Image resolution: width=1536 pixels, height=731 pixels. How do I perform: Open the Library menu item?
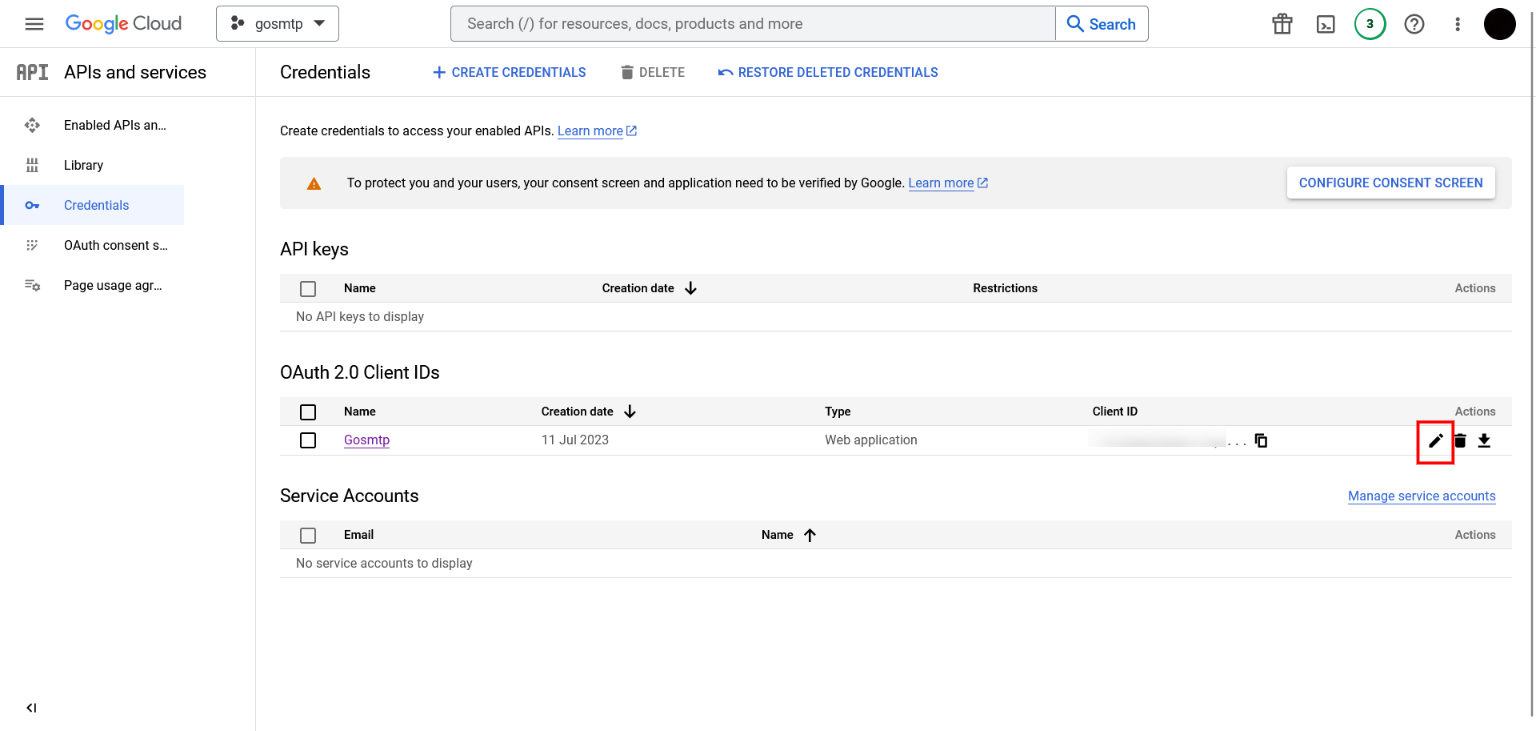click(x=84, y=165)
